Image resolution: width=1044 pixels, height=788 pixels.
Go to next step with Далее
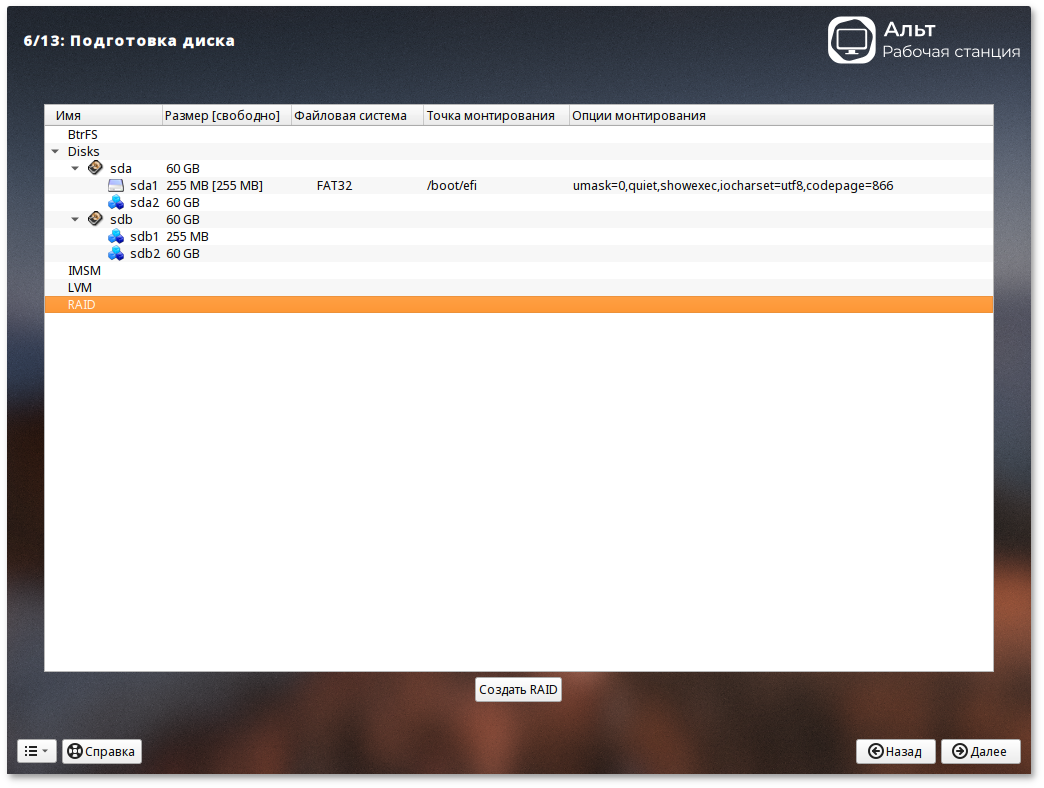[x=980, y=751]
